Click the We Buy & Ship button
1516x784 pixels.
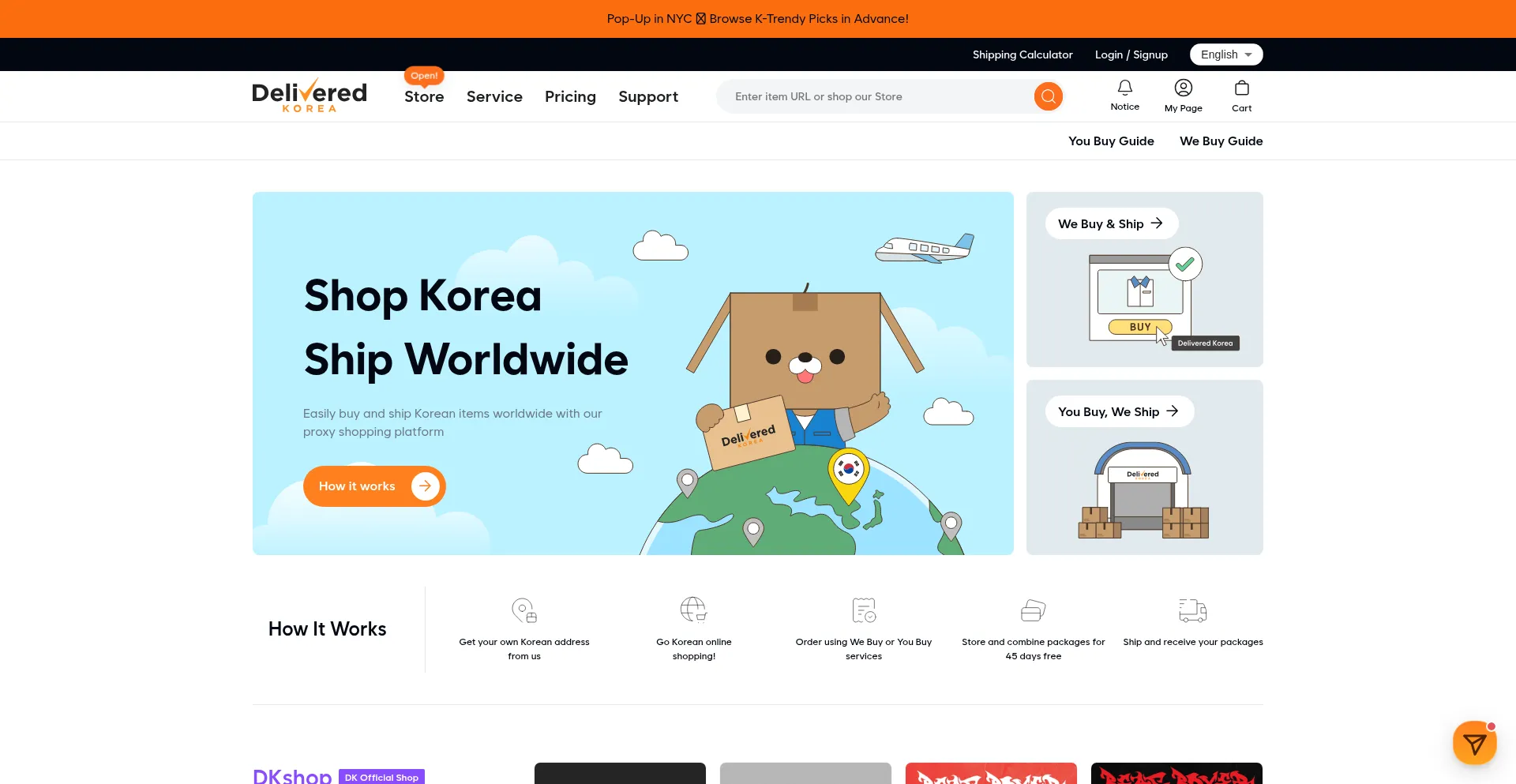pos(1111,223)
